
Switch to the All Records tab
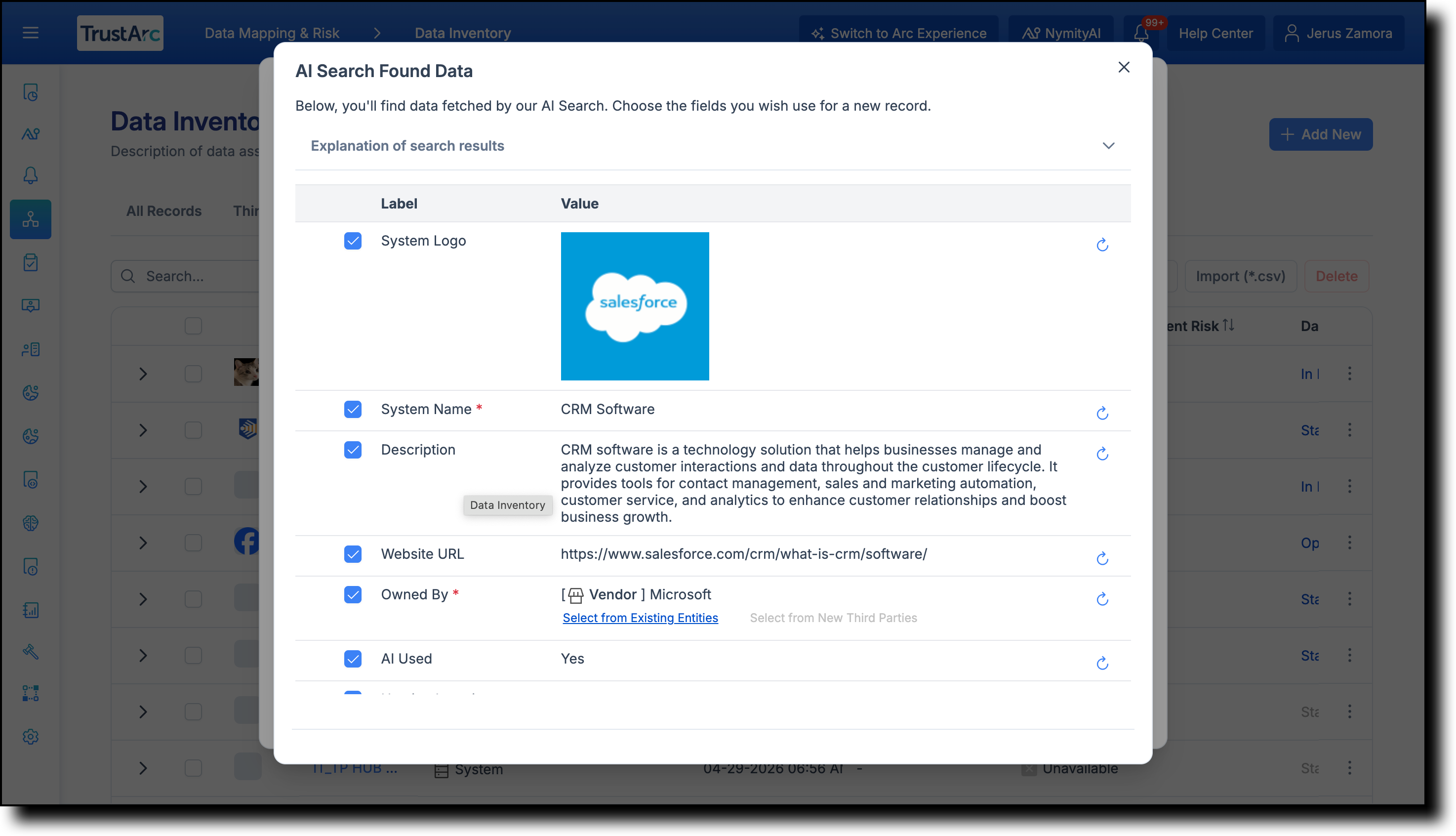click(163, 210)
